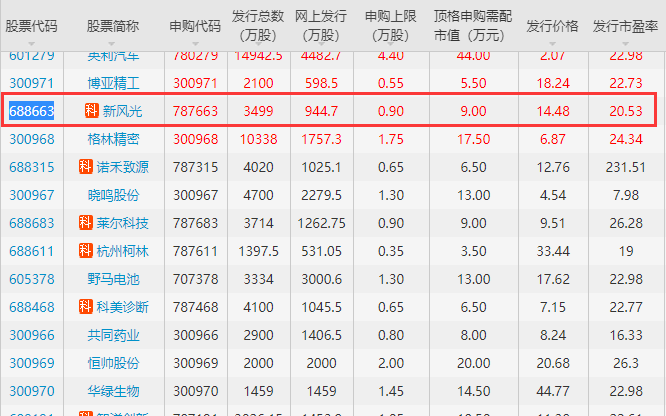Open 格林精密 stock name link
This screenshot has height=416, width=666.
pos(113,139)
